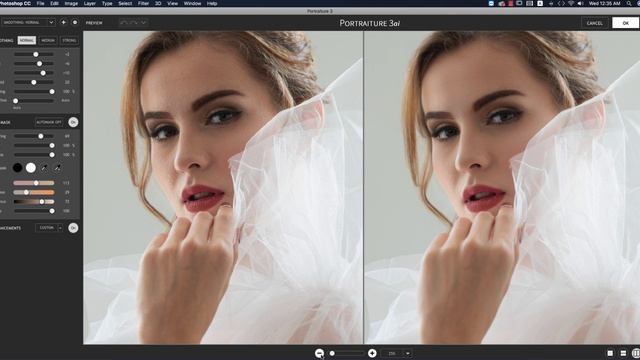Image resolution: width=640 pixels, height=360 pixels.
Task: Pick the left mask eyedropper tool
Action: (44, 167)
